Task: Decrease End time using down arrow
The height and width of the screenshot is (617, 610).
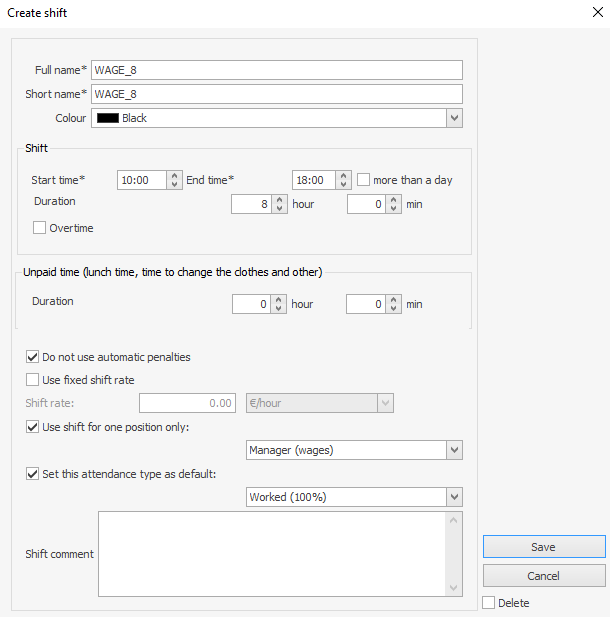Action: click(x=344, y=185)
